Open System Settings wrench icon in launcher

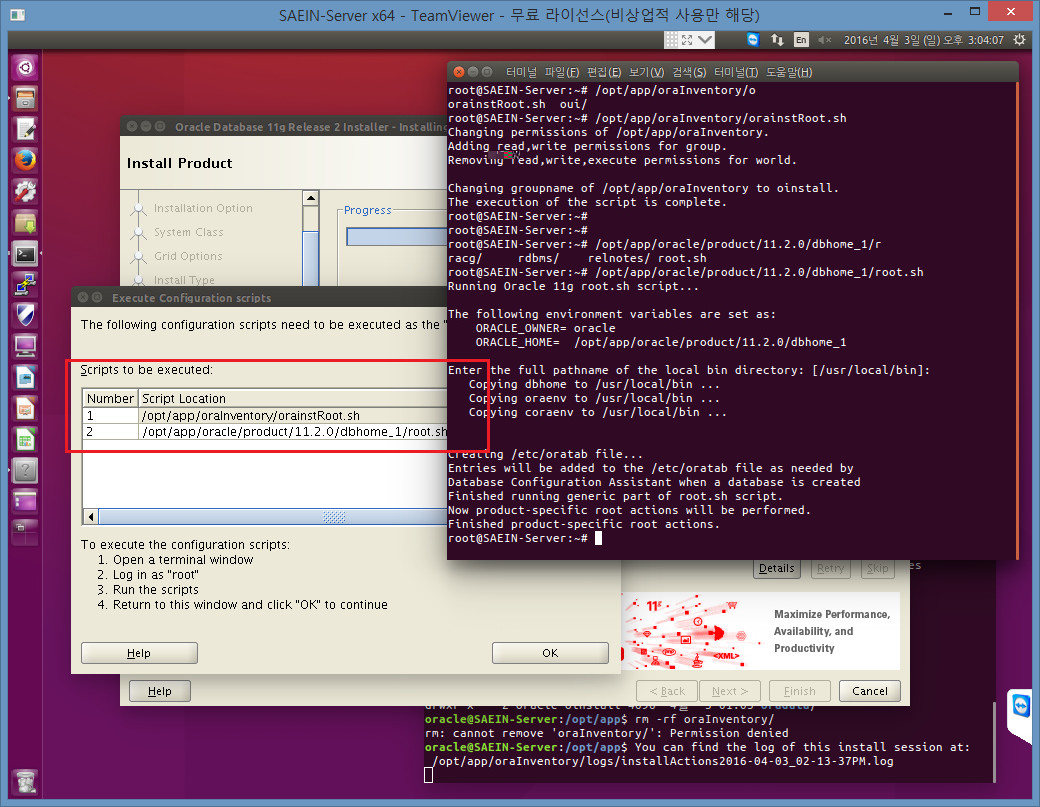pyautogui.click(x=25, y=191)
